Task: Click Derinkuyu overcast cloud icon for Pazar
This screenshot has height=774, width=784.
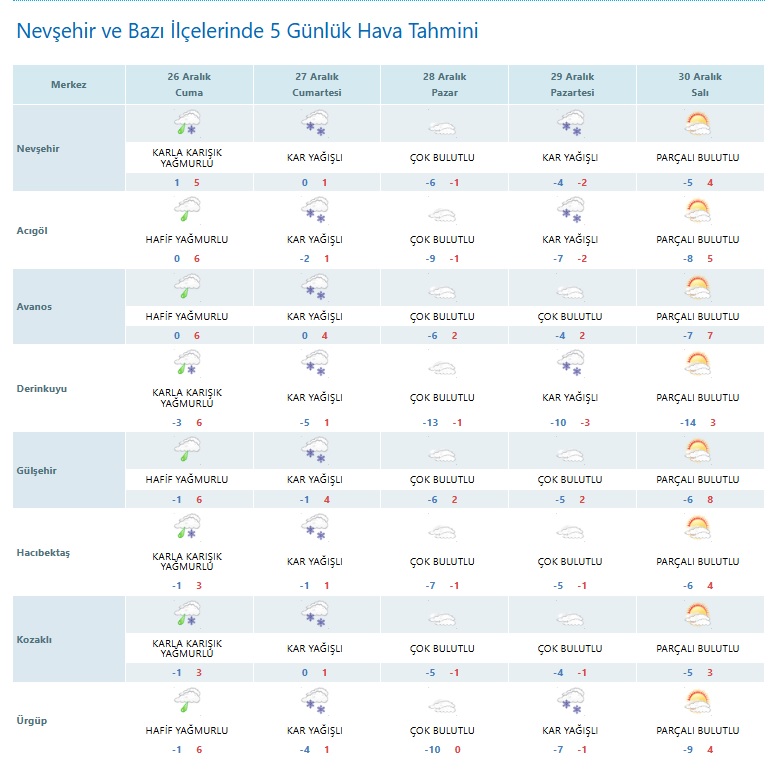Action: pos(442,367)
